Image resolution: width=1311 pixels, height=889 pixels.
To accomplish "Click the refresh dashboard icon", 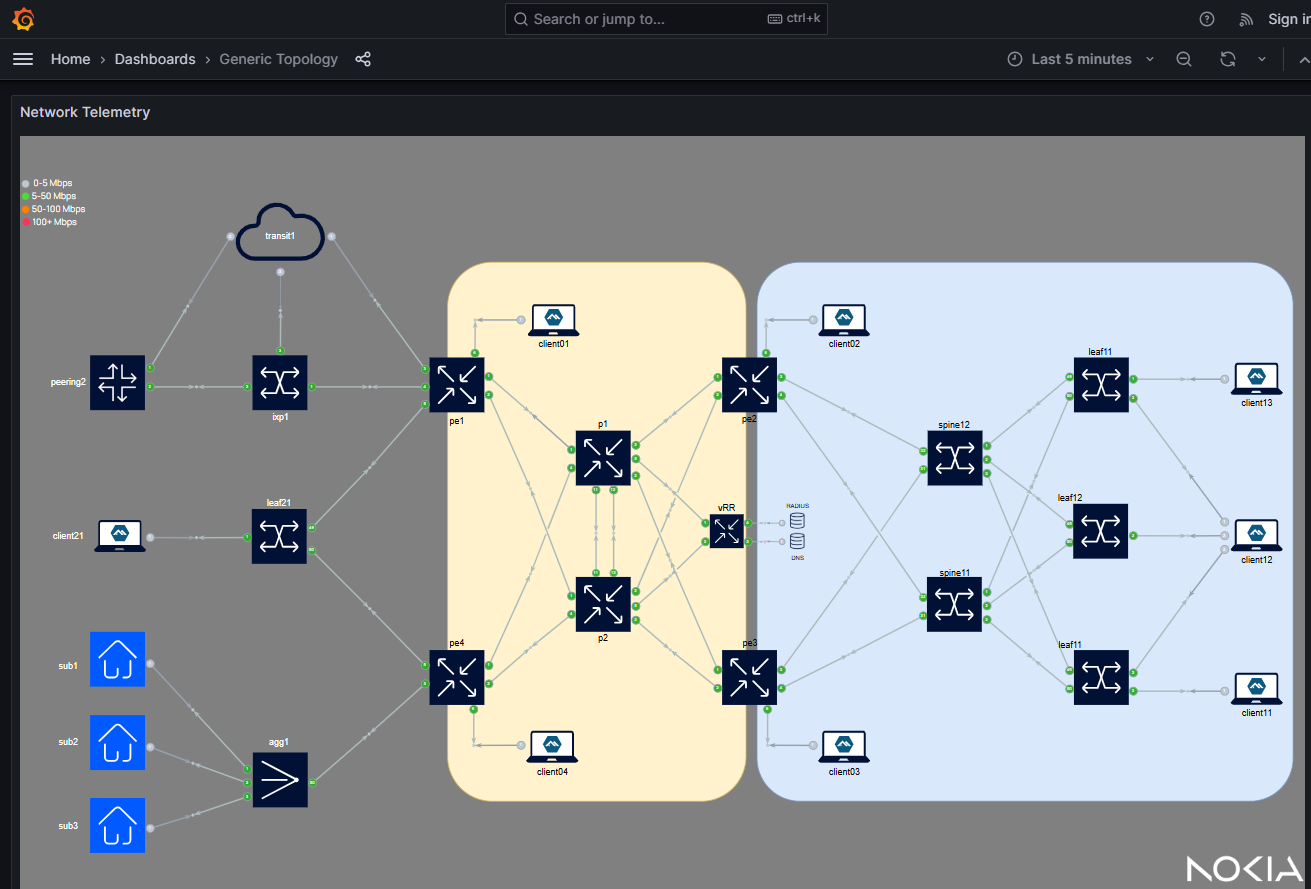I will point(1228,59).
